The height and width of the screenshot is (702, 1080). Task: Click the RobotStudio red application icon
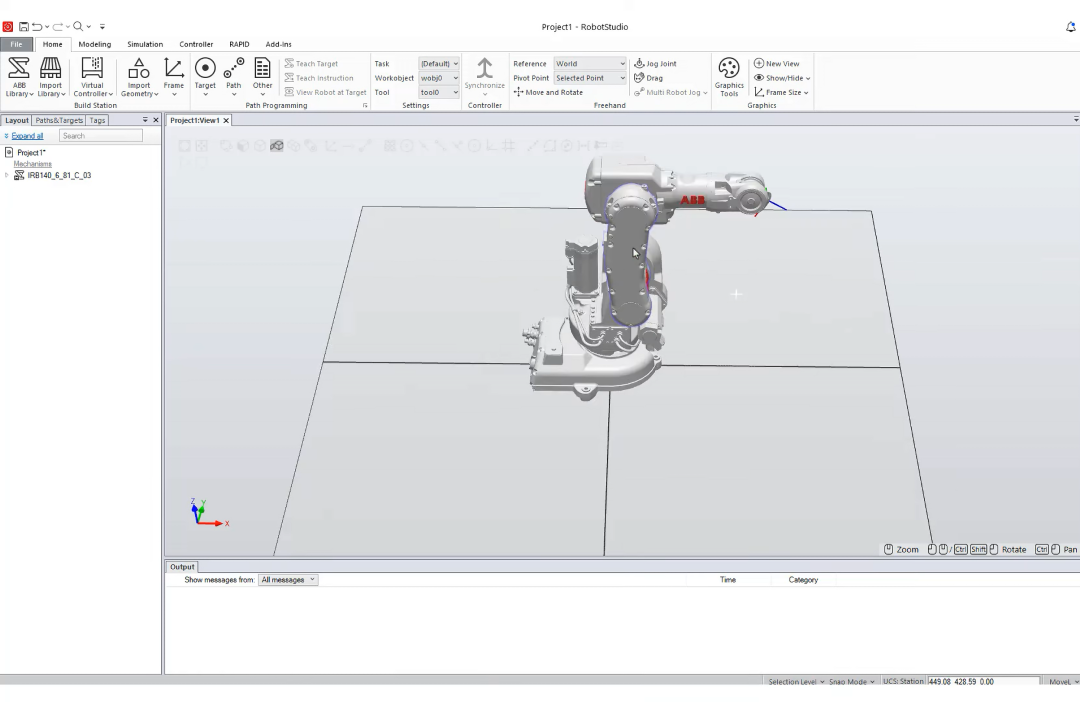tap(8, 27)
